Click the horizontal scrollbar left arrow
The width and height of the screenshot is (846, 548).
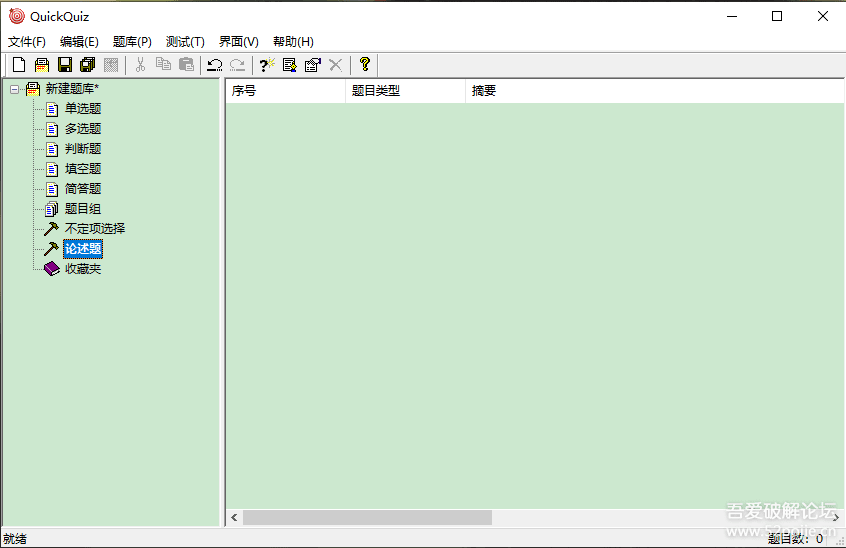234,517
